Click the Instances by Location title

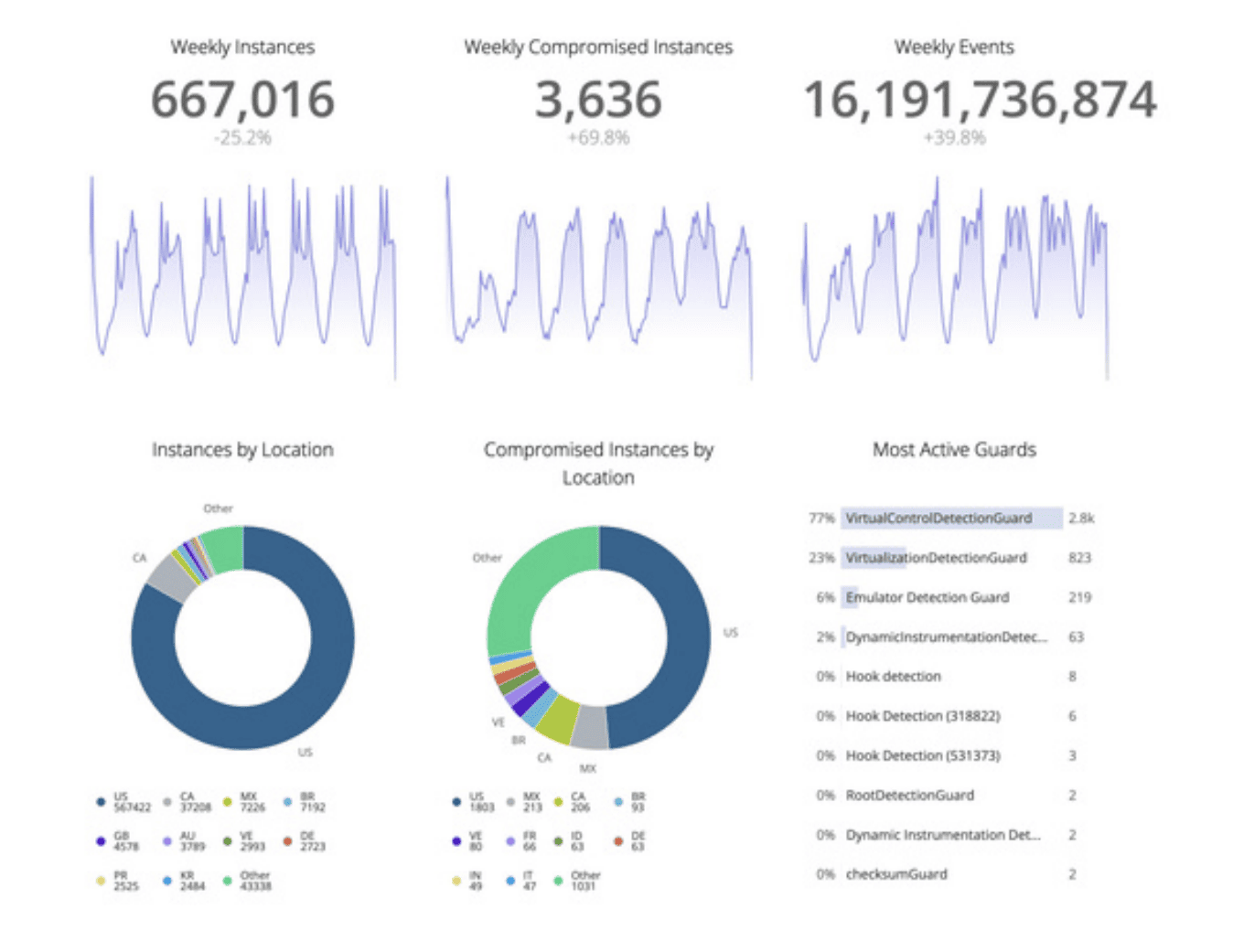tap(242, 449)
